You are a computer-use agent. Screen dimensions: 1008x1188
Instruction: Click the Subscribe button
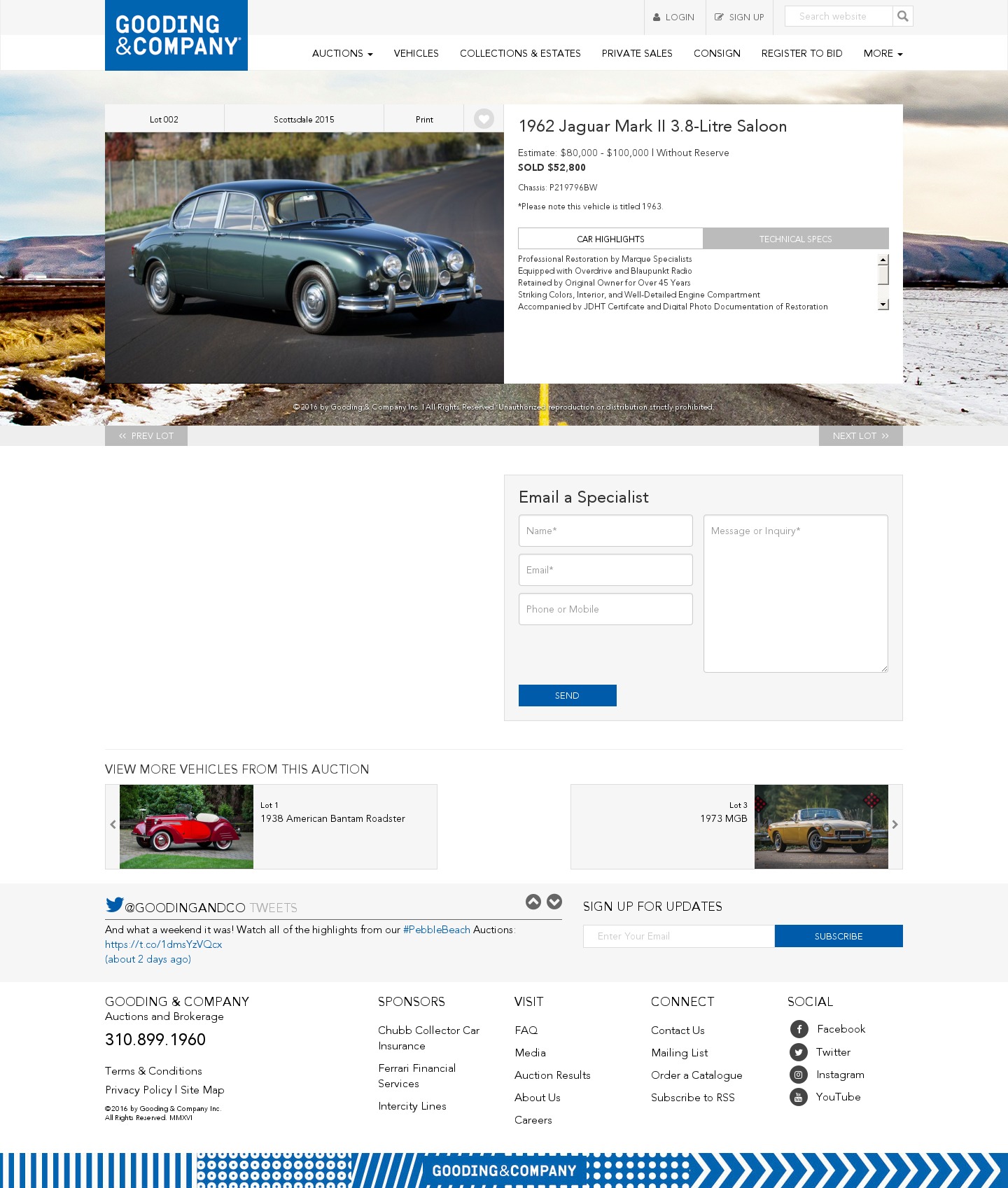tap(839, 936)
